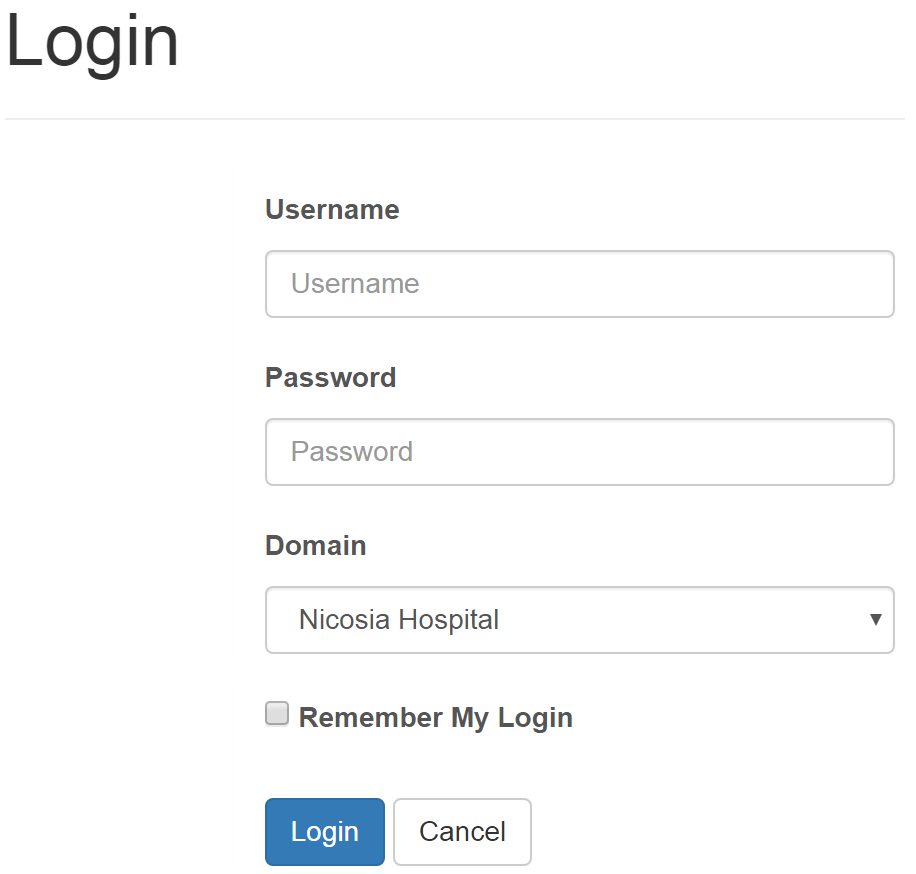This screenshot has height=874, width=916.
Task: Select the Nicosia Hospital domain value
Action: tap(399, 620)
